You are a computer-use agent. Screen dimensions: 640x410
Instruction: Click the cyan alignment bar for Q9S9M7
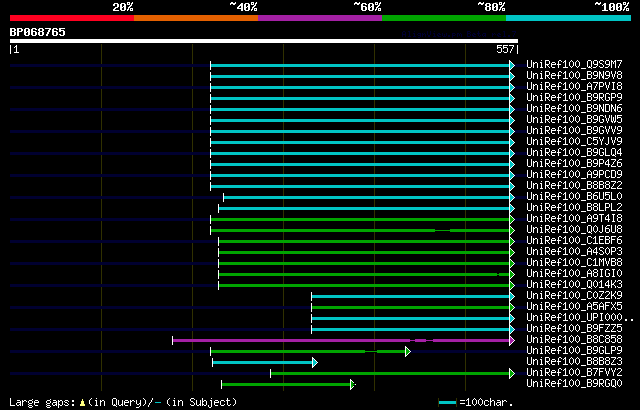[360, 66]
